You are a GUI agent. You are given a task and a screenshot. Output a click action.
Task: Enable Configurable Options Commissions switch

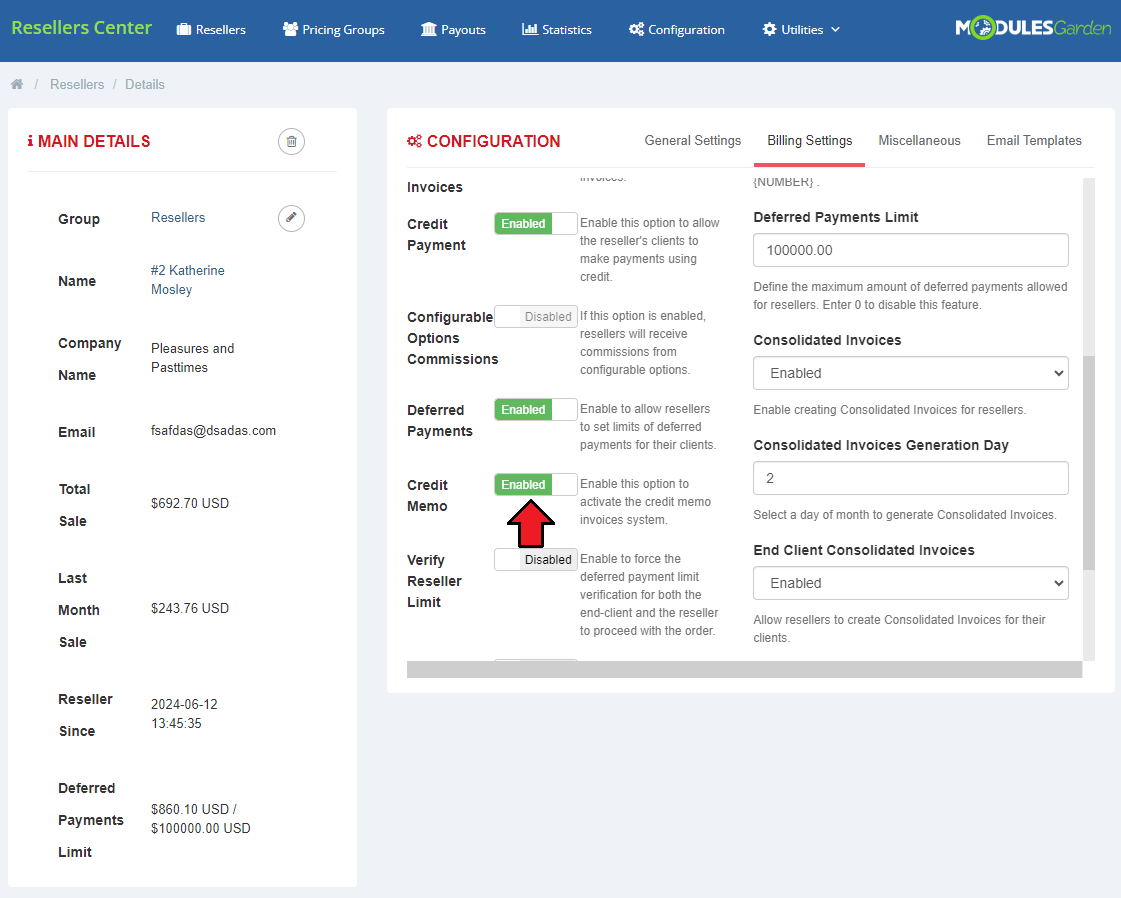535,317
